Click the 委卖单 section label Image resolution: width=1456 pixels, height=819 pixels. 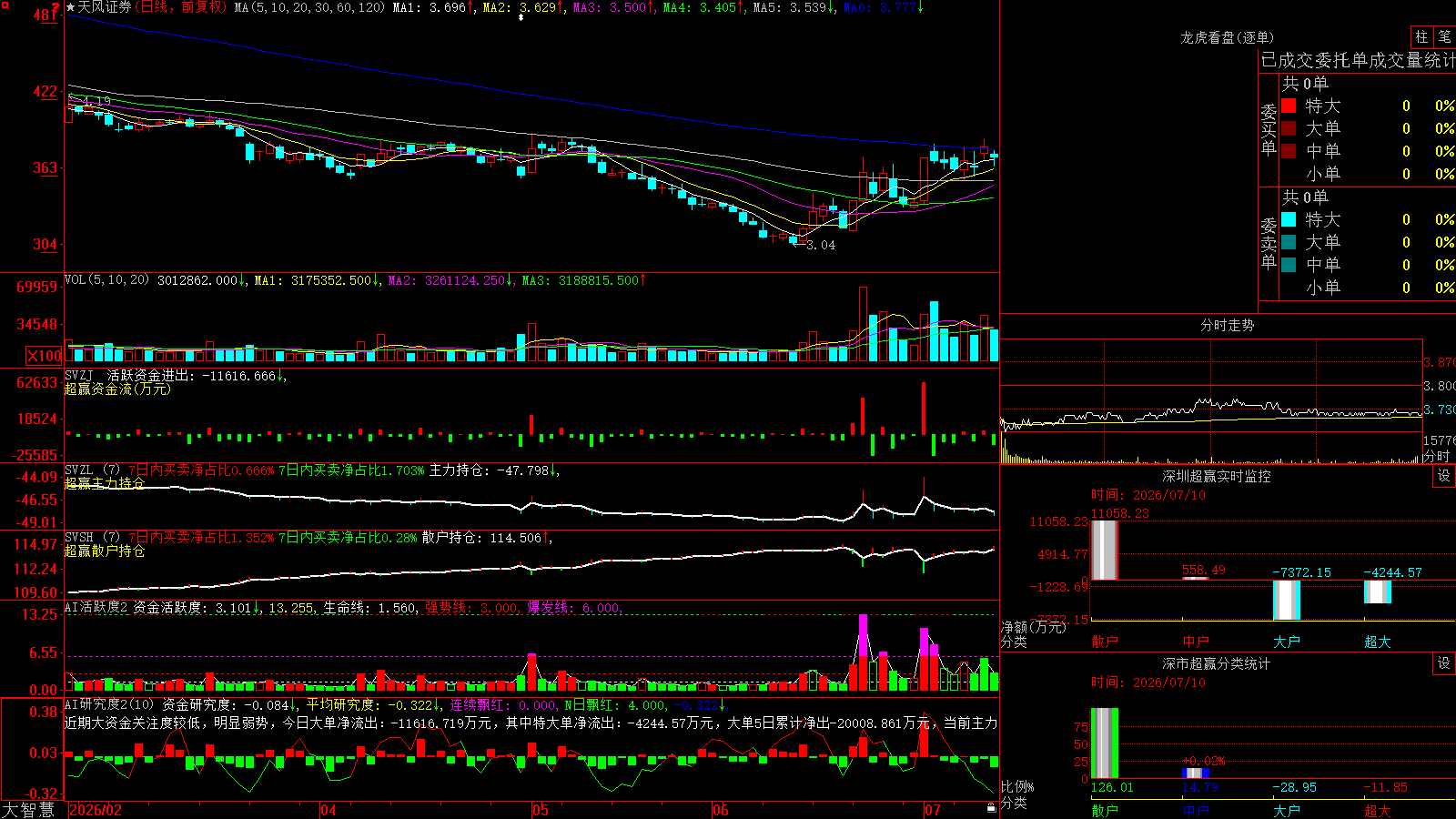click(x=1269, y=243)
